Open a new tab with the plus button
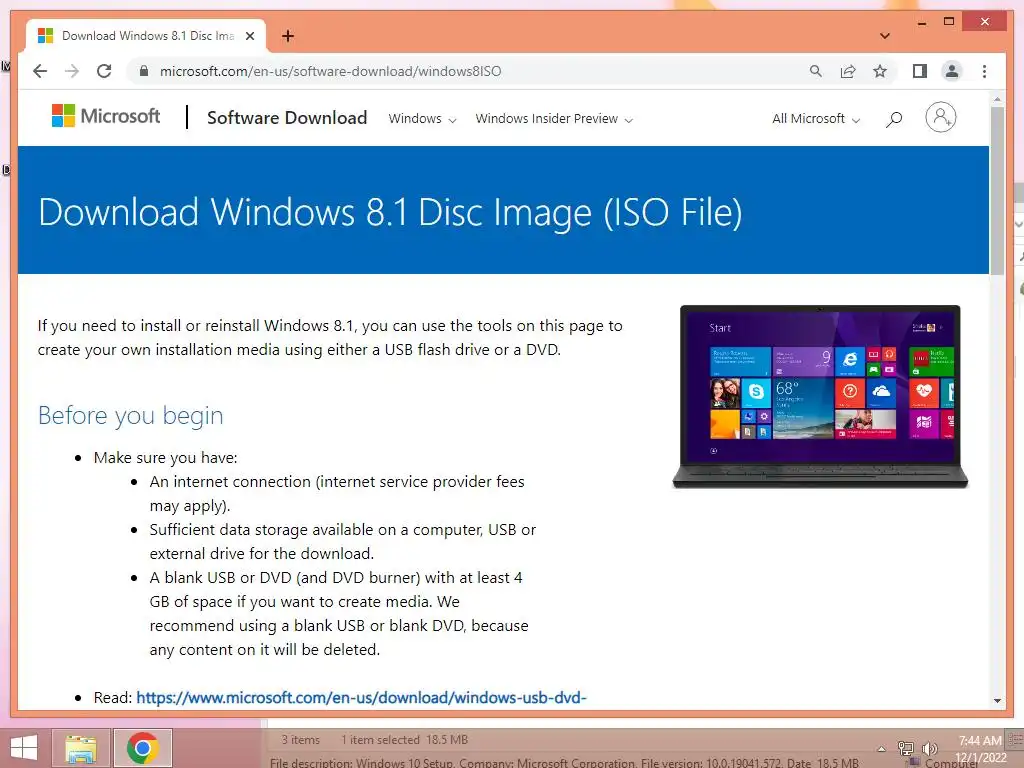 click(x=288, y=36)
